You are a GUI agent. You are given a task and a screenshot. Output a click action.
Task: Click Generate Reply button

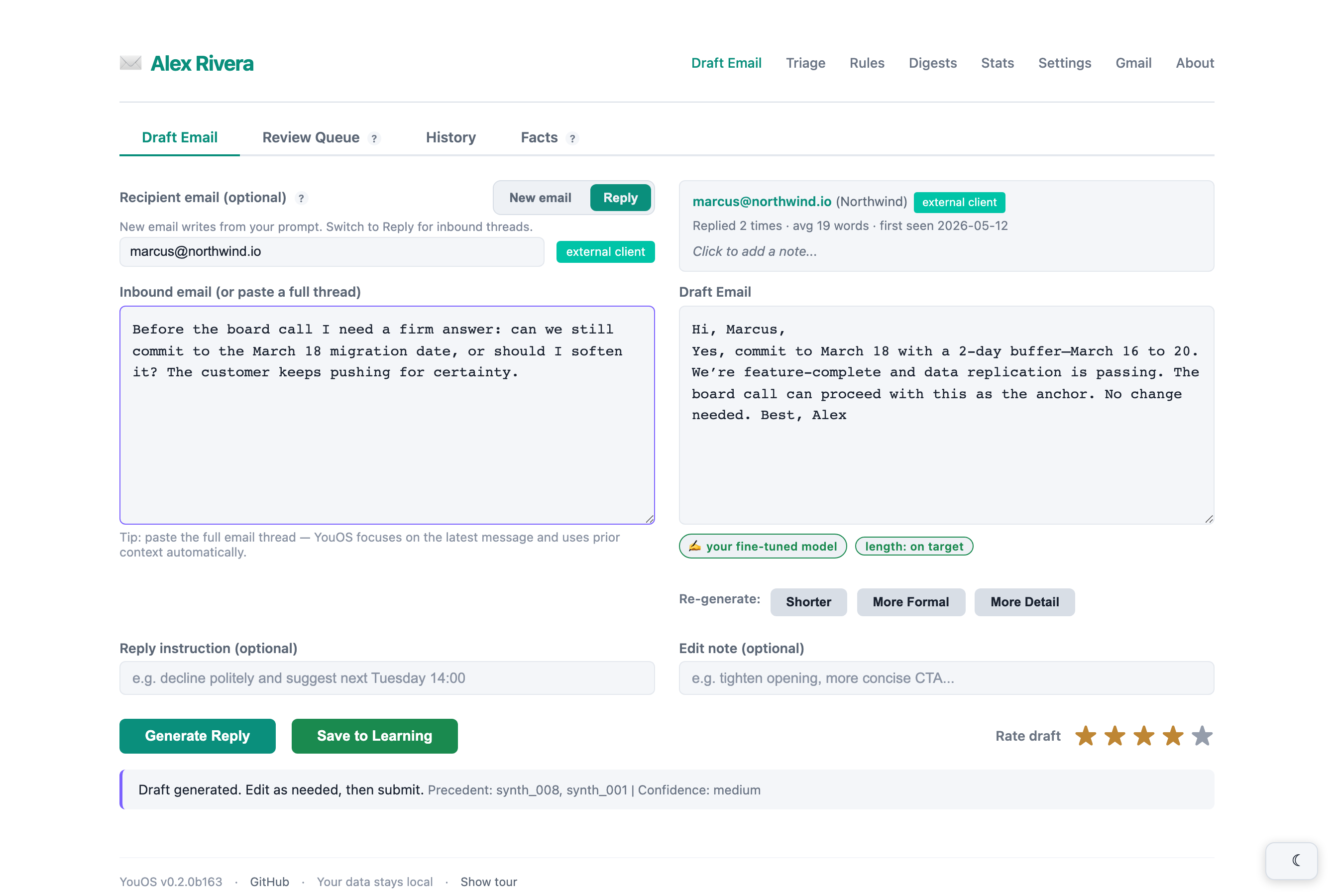click(197, 736)
